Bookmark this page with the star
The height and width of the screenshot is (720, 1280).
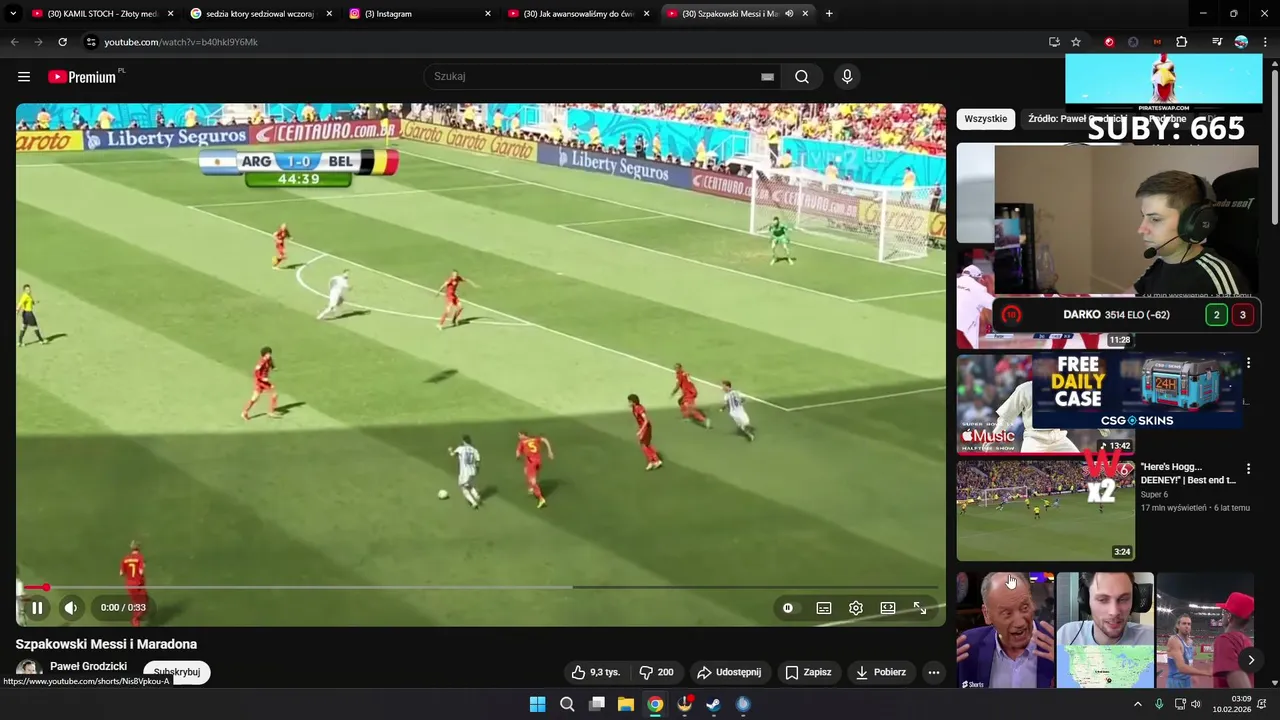coord(1076,42)
